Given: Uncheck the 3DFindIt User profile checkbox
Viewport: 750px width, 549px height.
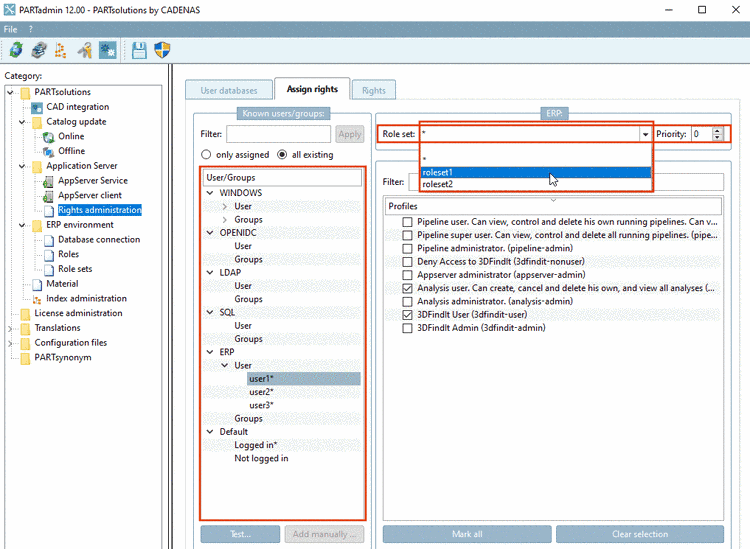Looking at the screenshot, I should 407,315.
